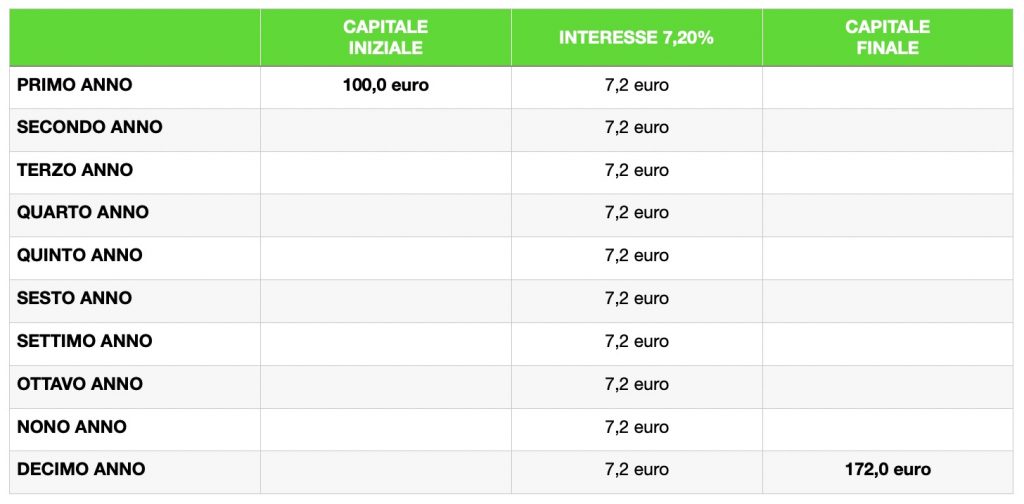This screenshot has width=1024, height=504.
Task: Select the SETTIMO ANNO row label
Action: 84,341
